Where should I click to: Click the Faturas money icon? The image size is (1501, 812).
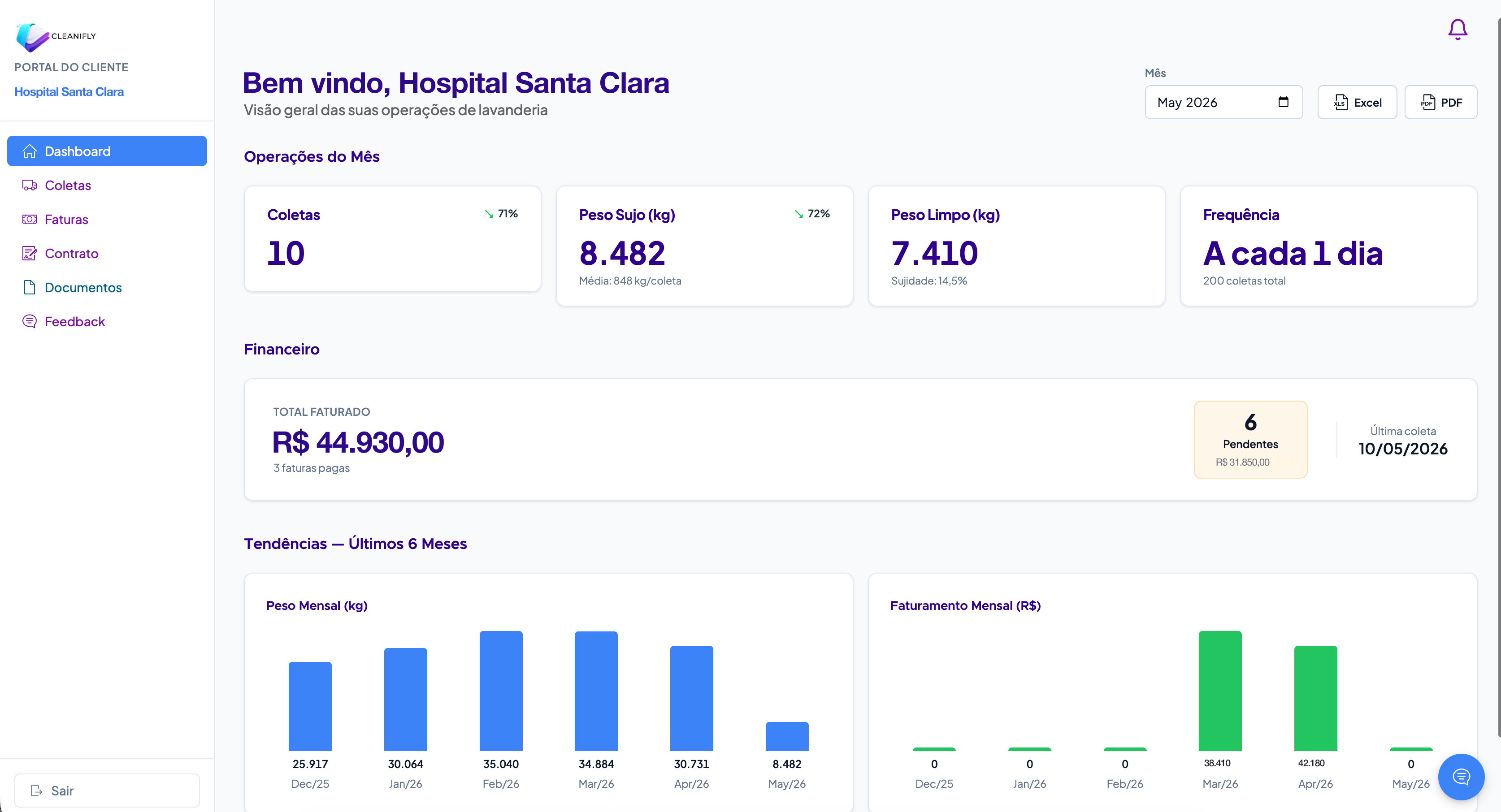click(30, 220)
